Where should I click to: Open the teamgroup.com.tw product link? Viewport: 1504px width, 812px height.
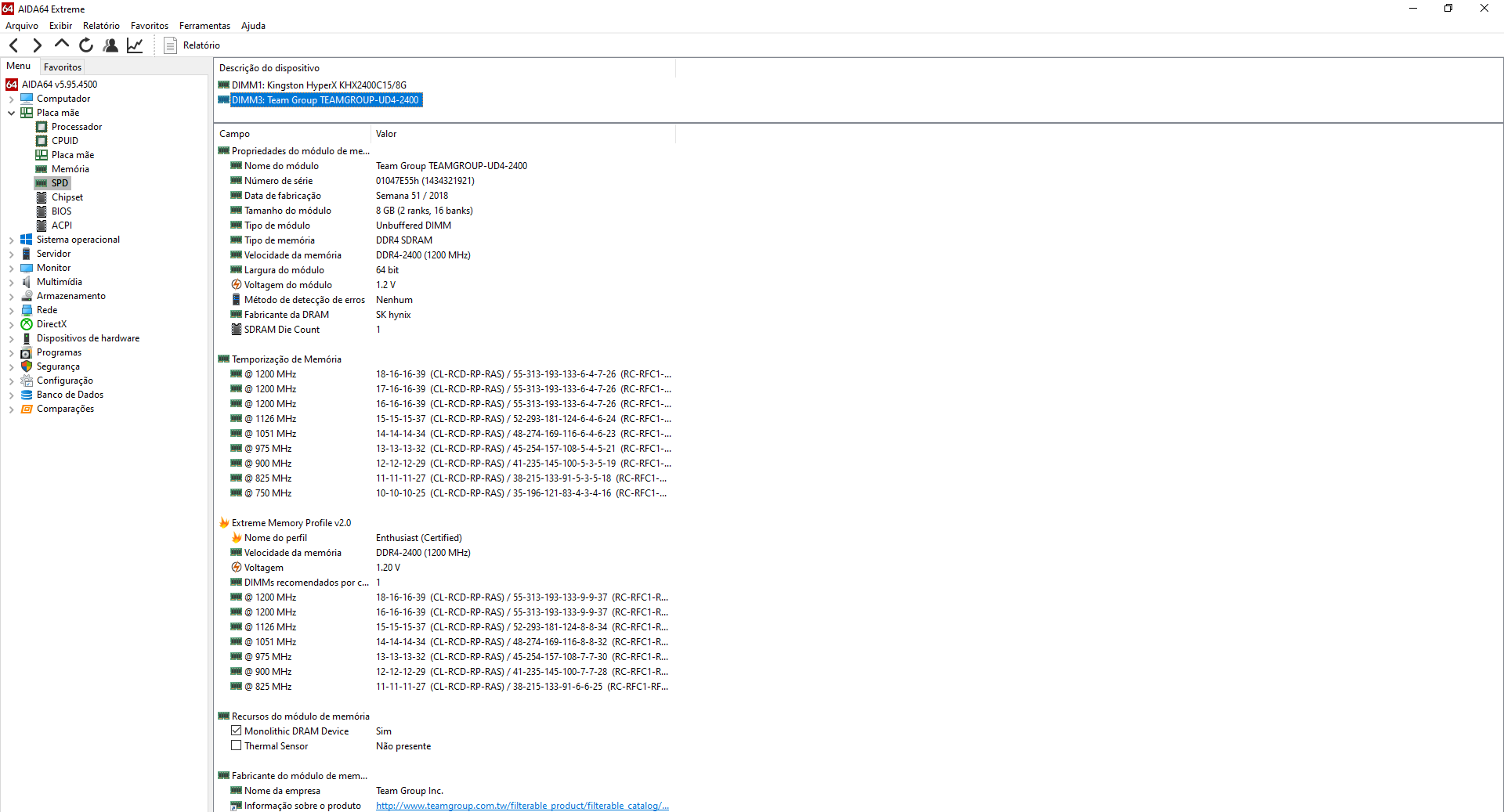(x=522, y=806)
